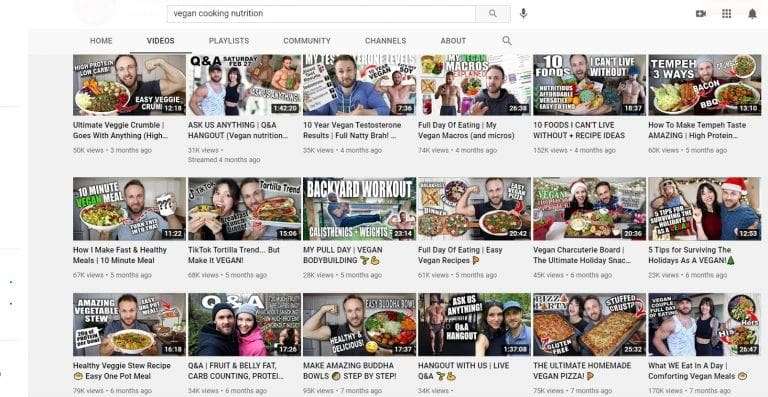768x397 pixels.
Task: Open TikTok Tortilla Trend title link
Action: pos(234,255)
